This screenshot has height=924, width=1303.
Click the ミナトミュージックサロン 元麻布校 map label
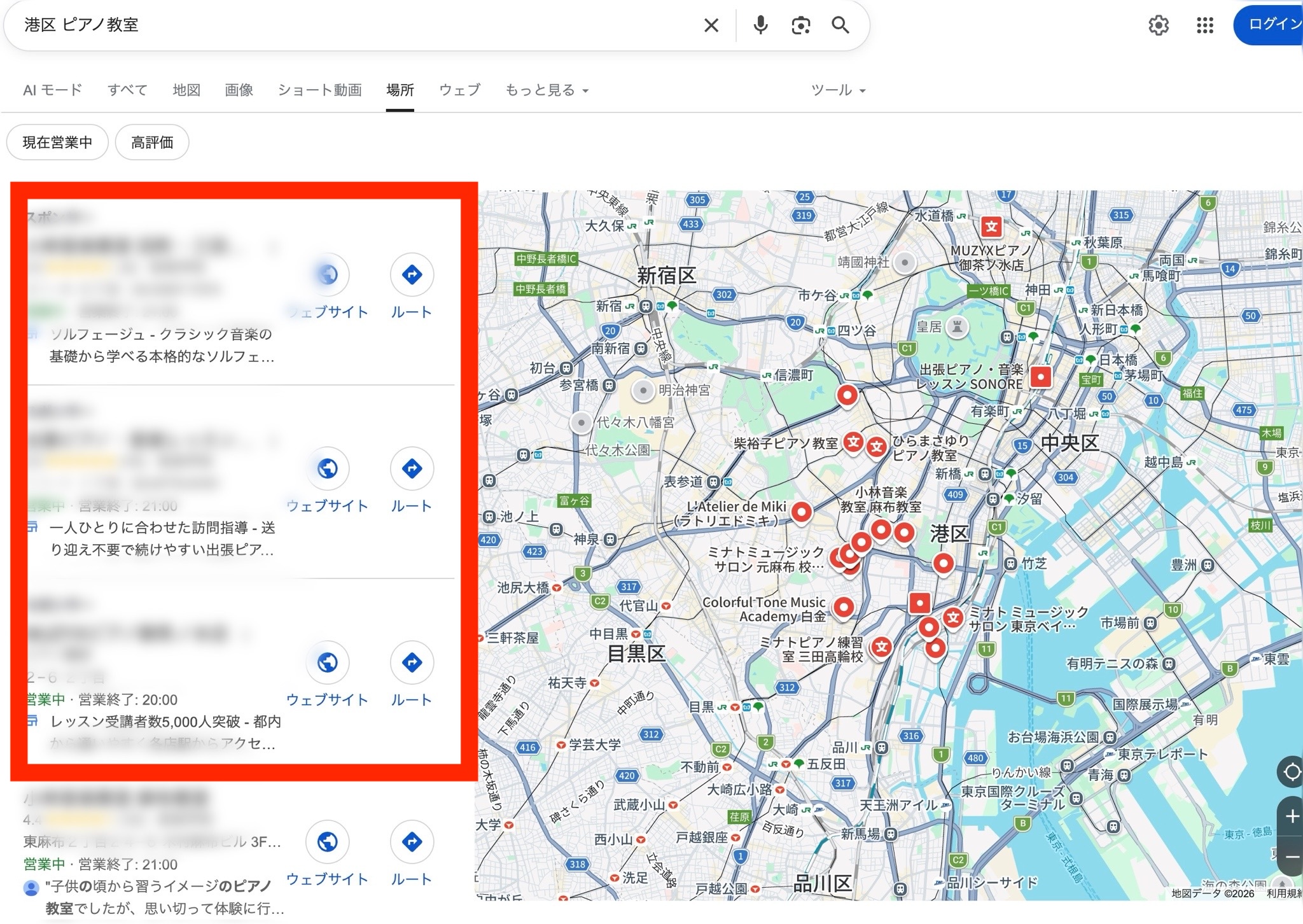[x=766, y=559]
